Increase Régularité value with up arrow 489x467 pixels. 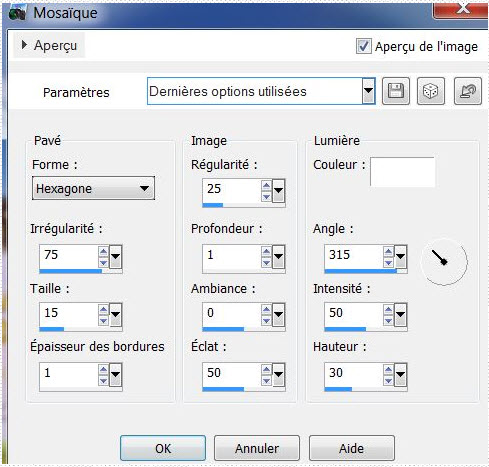pyautogui.click(x=266, y=185)
